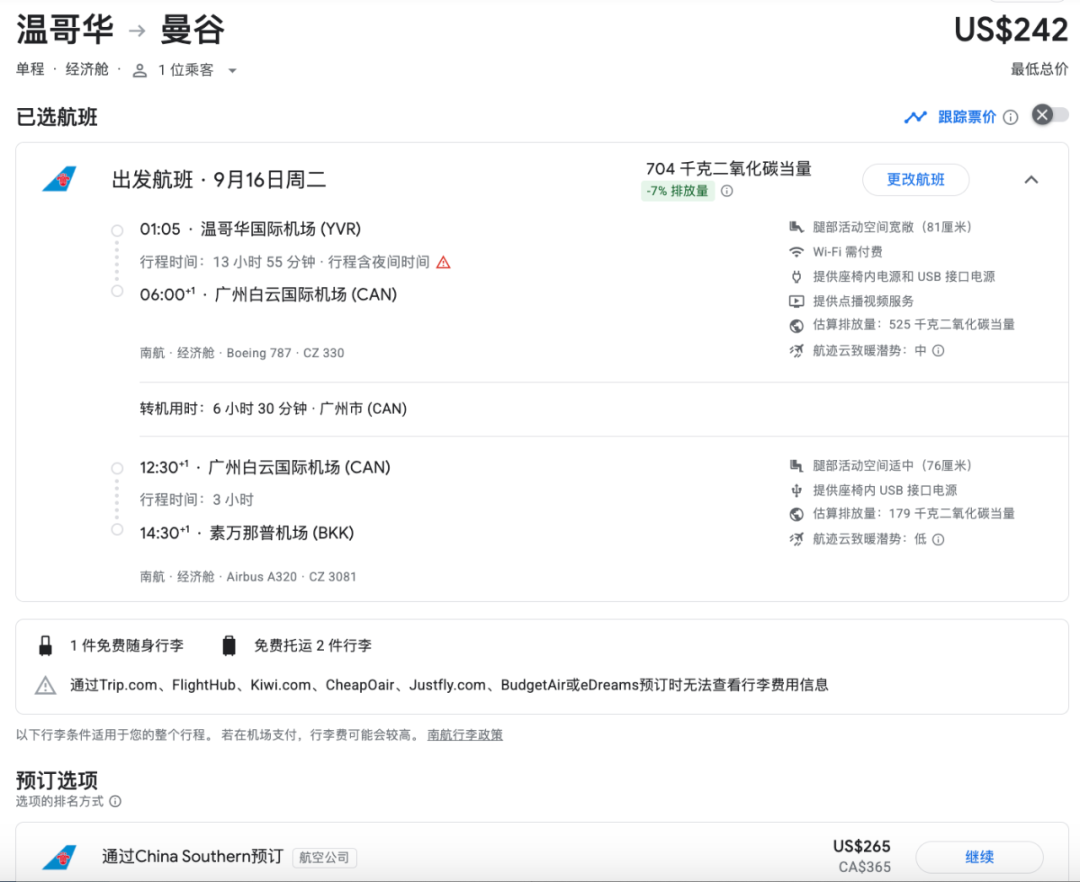This screenshot has height=882, width=1080.
Task: Click 继续 for China Southern booking
Action: [x=979, y=857]
